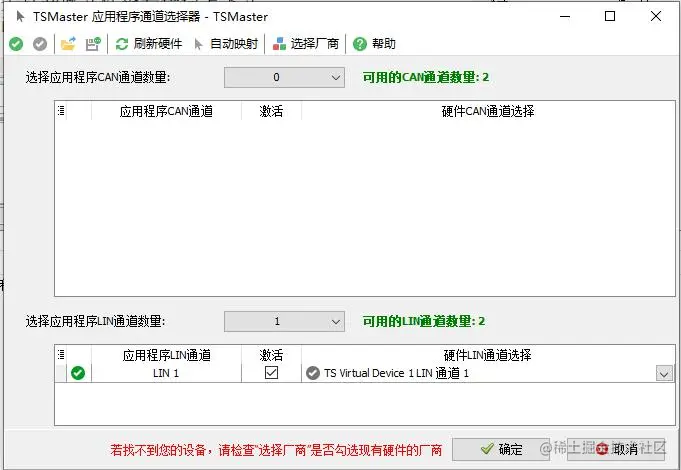Uncheck the 激活 checkbox for LIN 1
The image size is (681, 470).
pos(271,373)
